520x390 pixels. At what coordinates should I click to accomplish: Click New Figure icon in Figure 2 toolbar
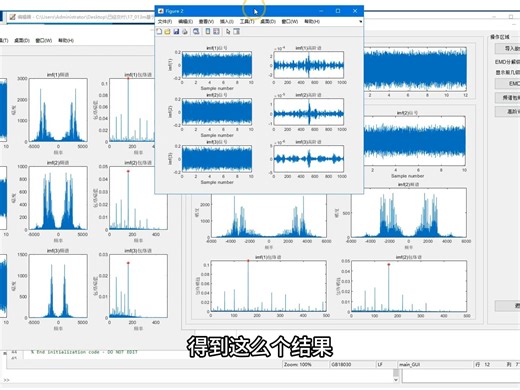[x=159, y=31]
